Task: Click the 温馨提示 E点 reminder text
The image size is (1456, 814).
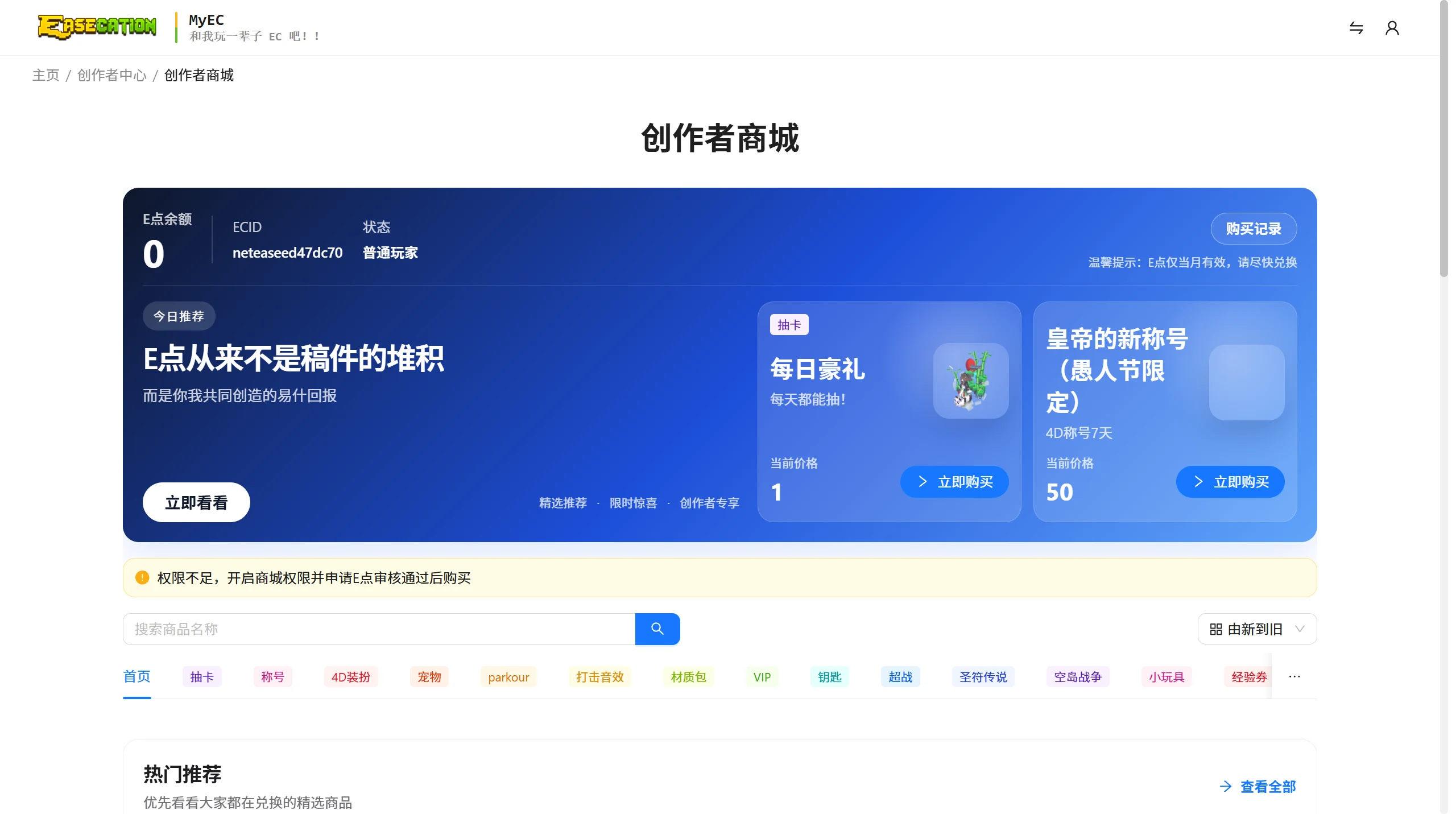Action: pyautogui.click(x=1193, y=262)
